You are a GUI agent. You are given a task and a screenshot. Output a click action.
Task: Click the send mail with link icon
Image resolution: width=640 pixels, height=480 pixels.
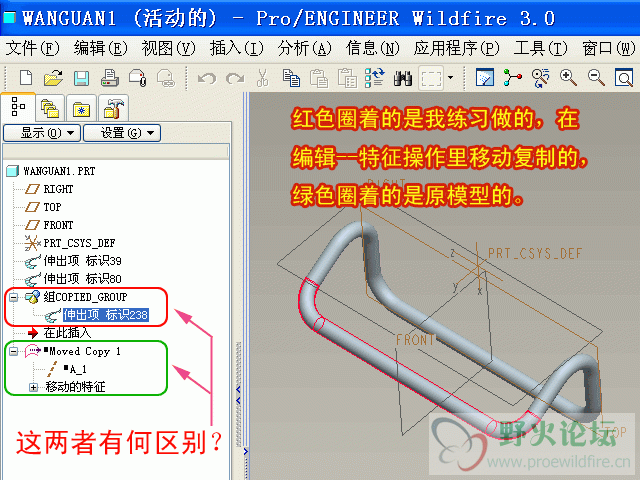(x=166, y=78)
